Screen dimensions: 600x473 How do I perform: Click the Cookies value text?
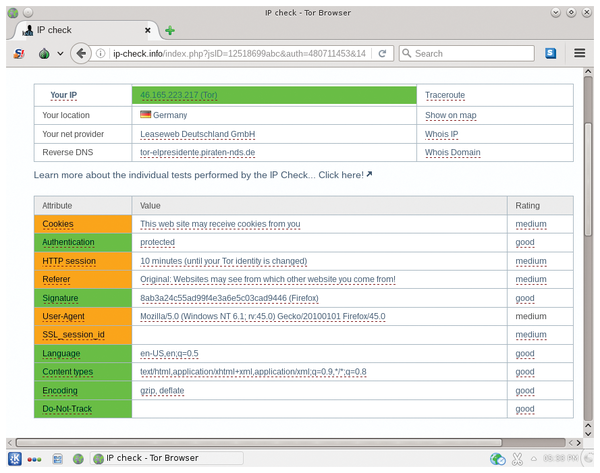220,224
